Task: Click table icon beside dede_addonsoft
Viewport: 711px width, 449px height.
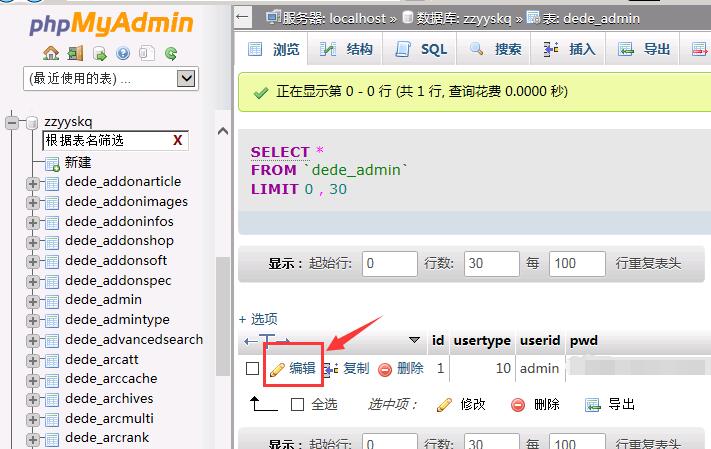Action: (x=52, y=262)
